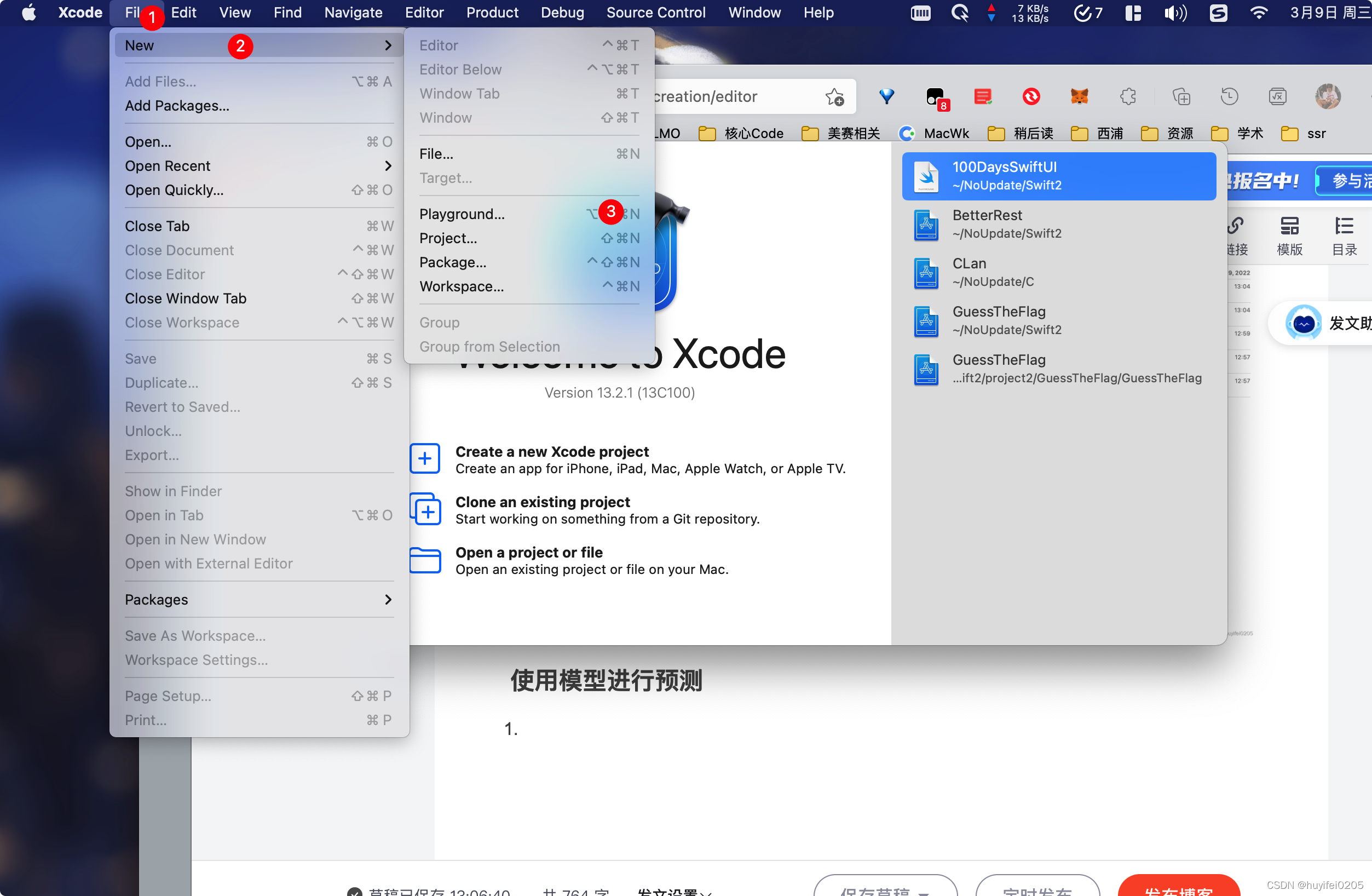Click the browser bookmark star icon
Image resolution: width=1372 pixels, height=896 pixels.
pos(834,97)
